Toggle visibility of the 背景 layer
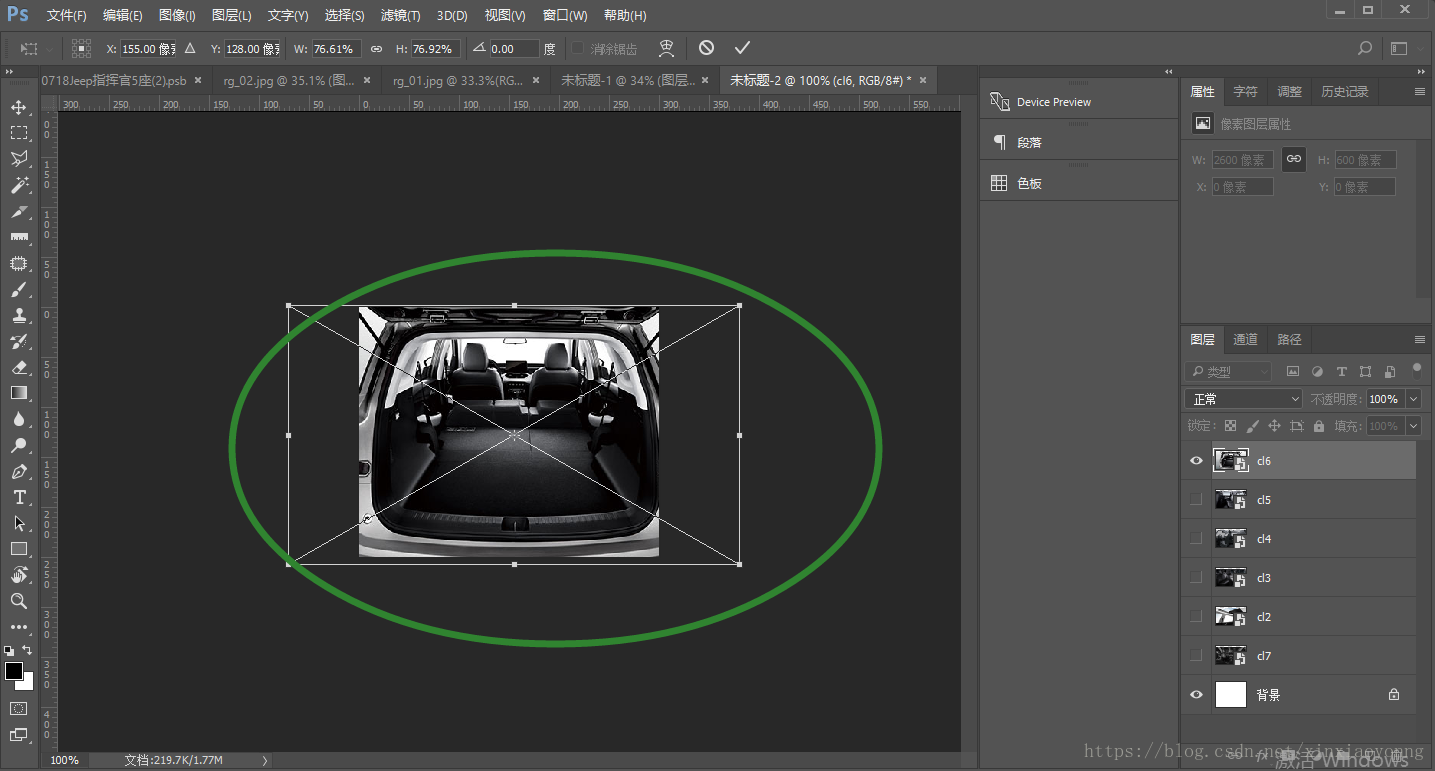 [x=1196, y=695]
